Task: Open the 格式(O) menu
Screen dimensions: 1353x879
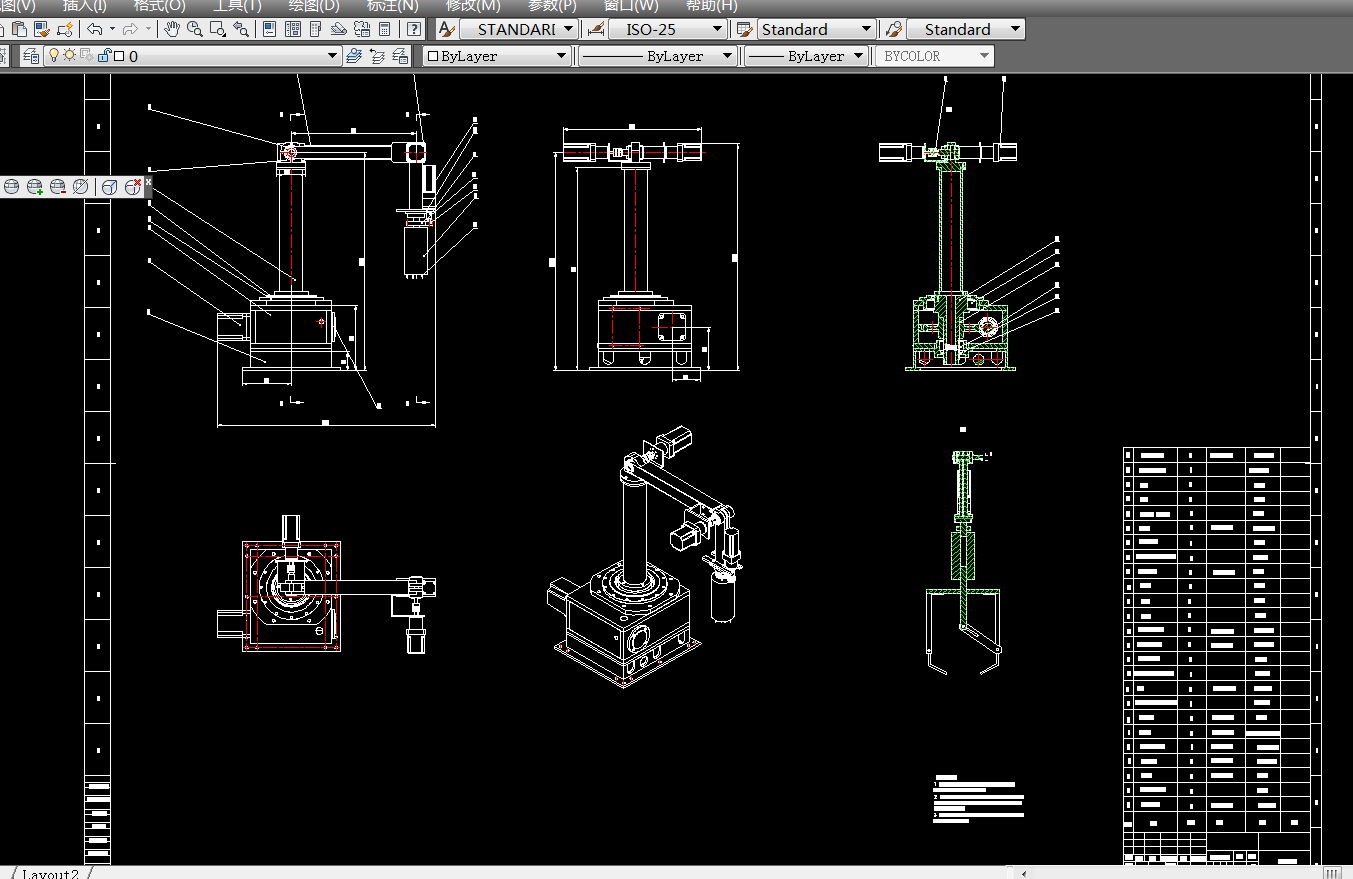Action: tap(160, 5)
